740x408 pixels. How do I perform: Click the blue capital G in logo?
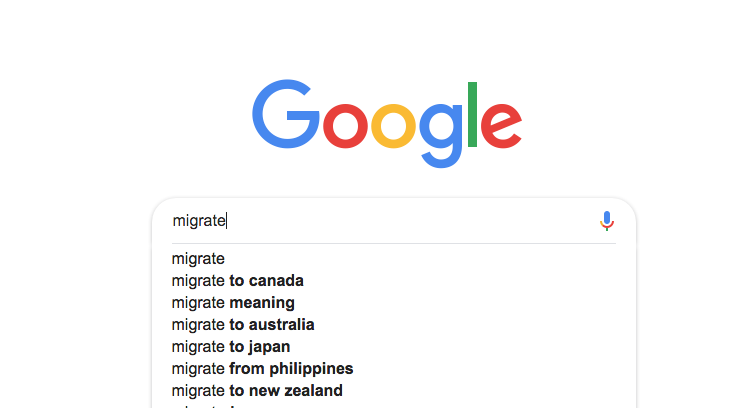click(x=284, y=114)
